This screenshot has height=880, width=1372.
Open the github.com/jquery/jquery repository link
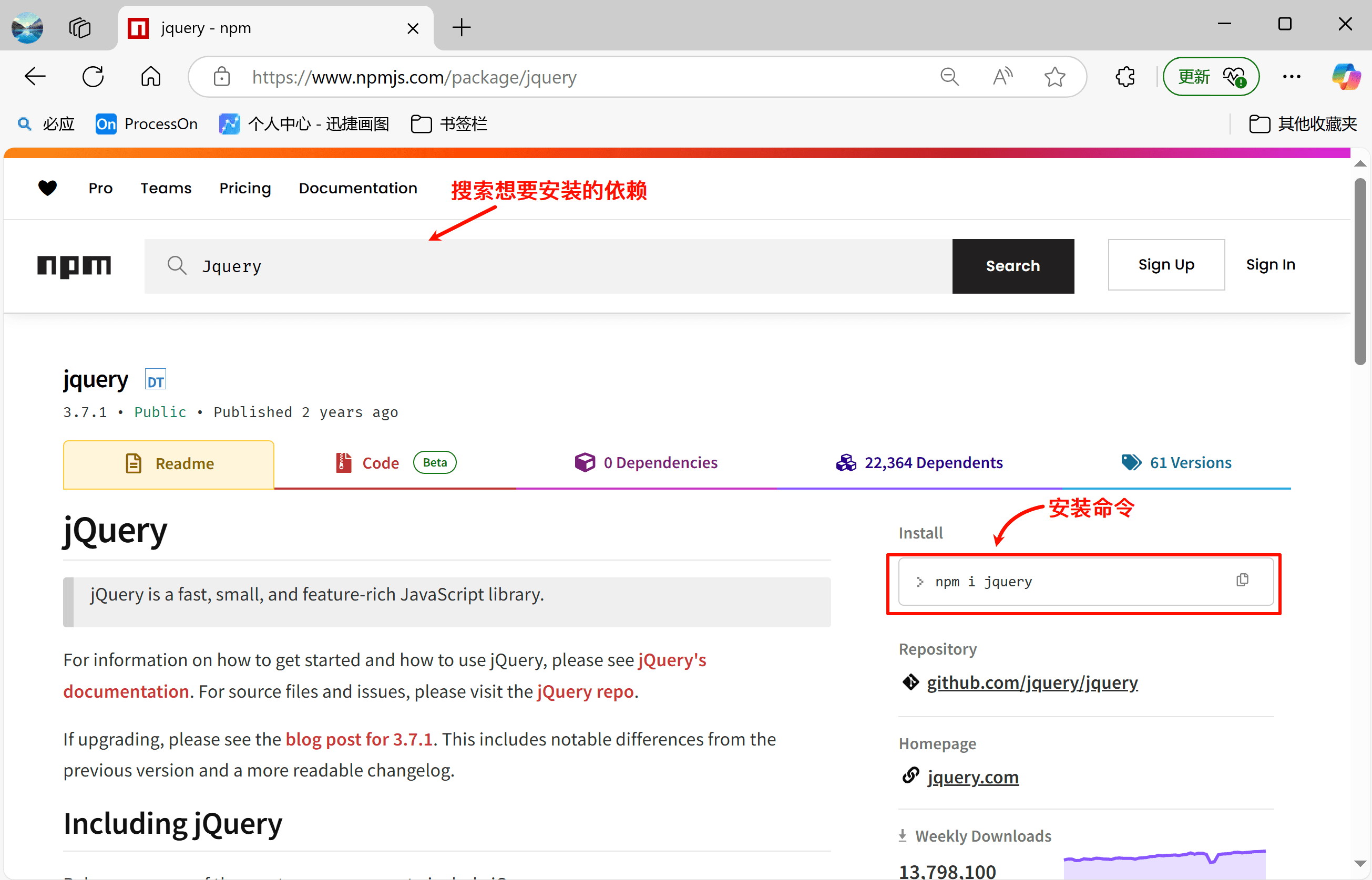(1032, 682)
